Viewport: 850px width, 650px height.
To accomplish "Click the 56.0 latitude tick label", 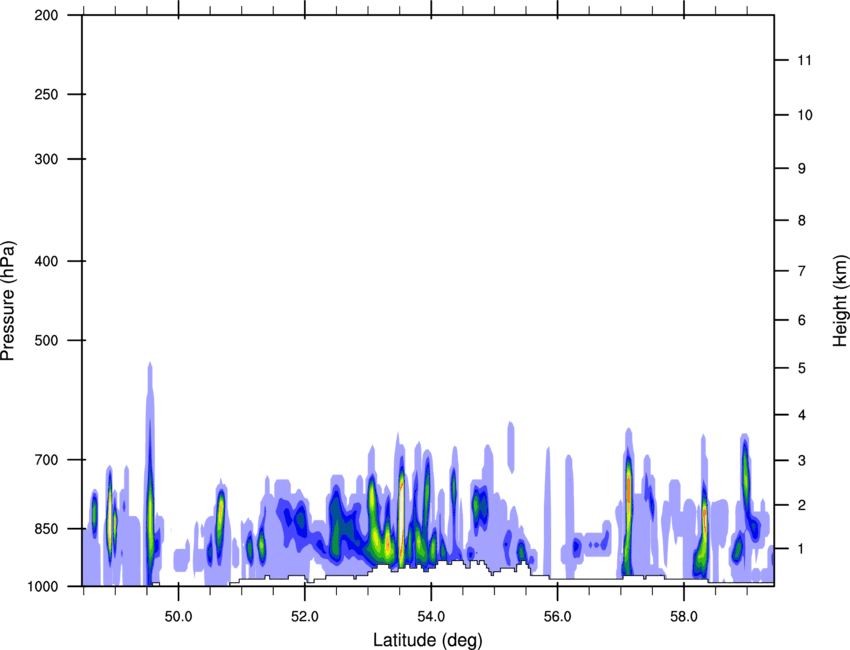I will coord(557,616).
